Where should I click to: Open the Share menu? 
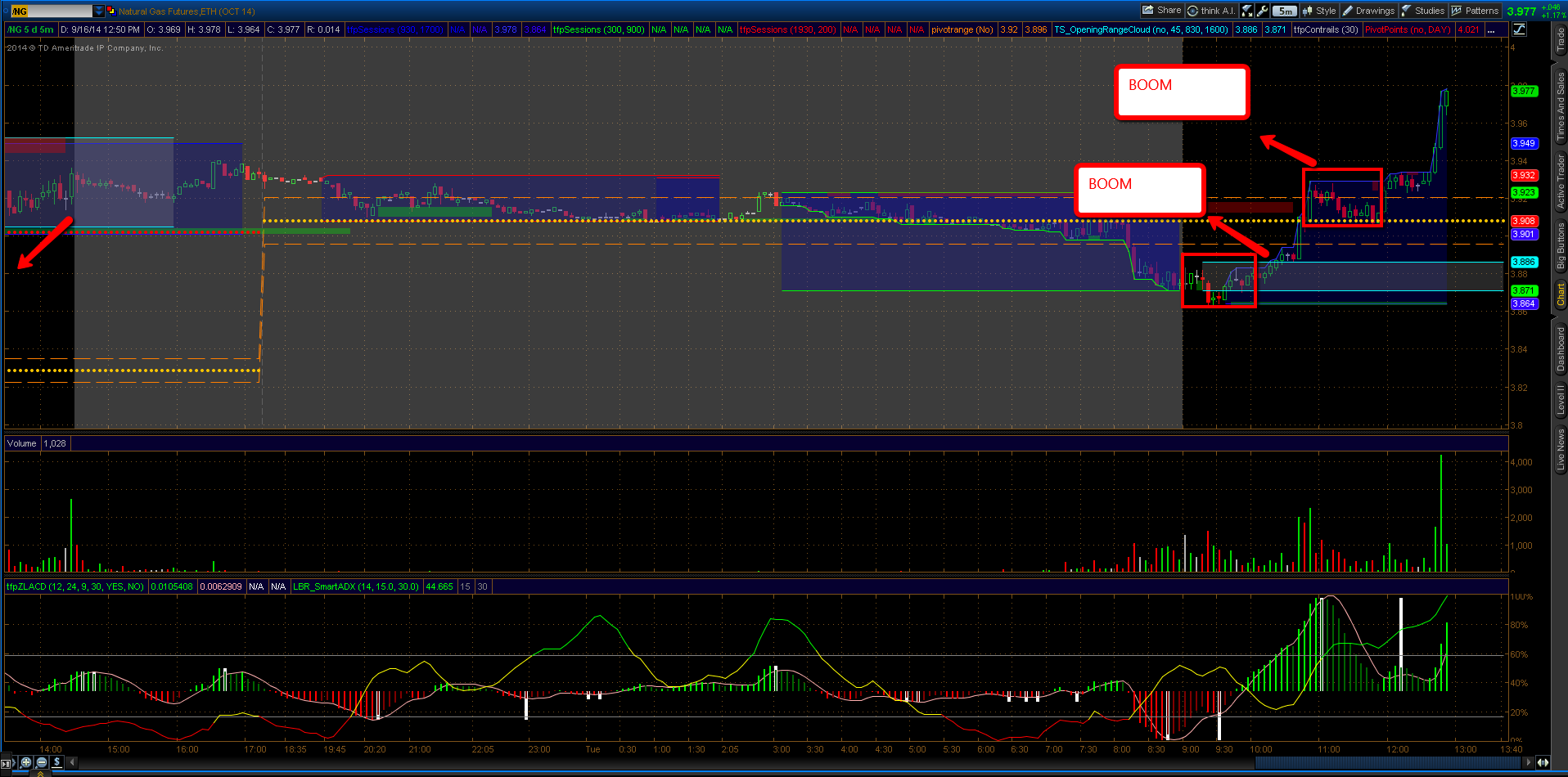coord(1162,11)
